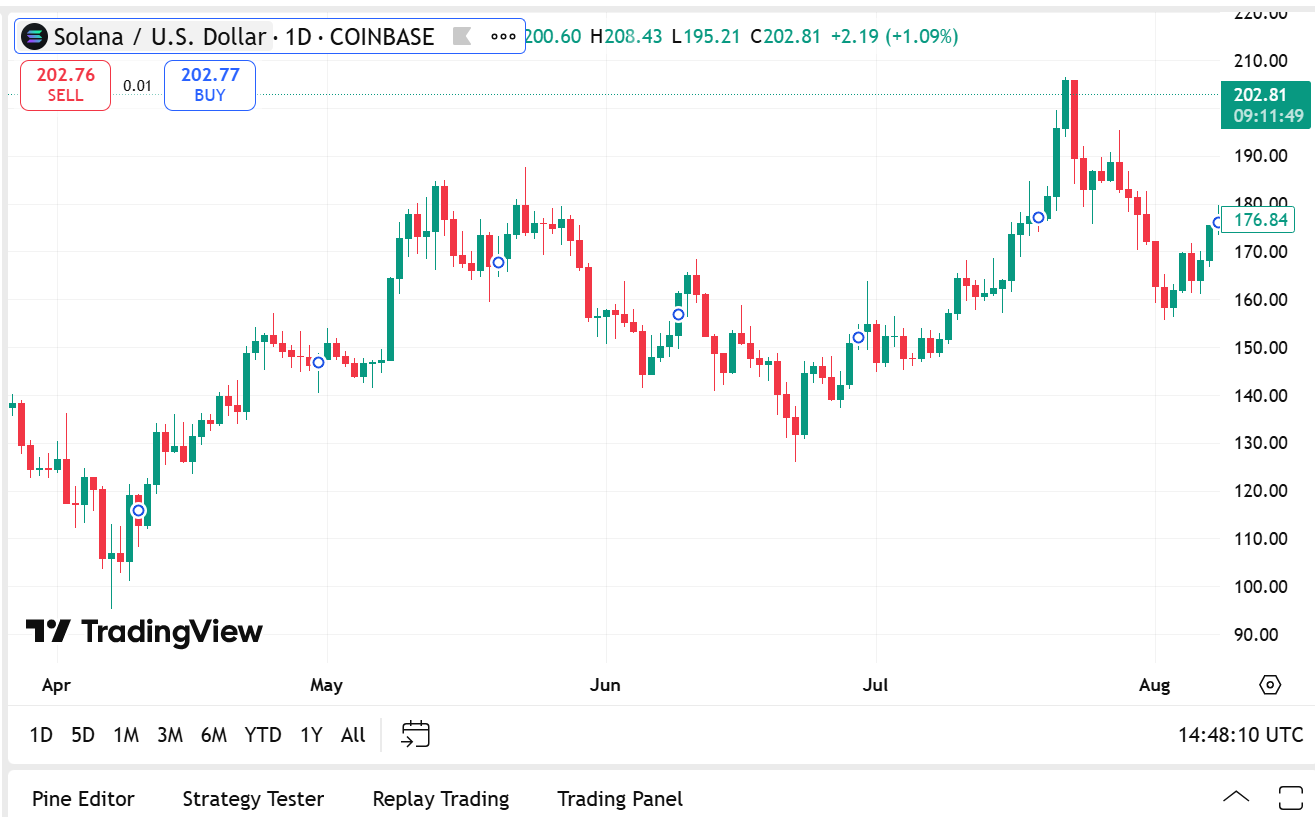Open the Strategy Tester tab

[253, 799]
